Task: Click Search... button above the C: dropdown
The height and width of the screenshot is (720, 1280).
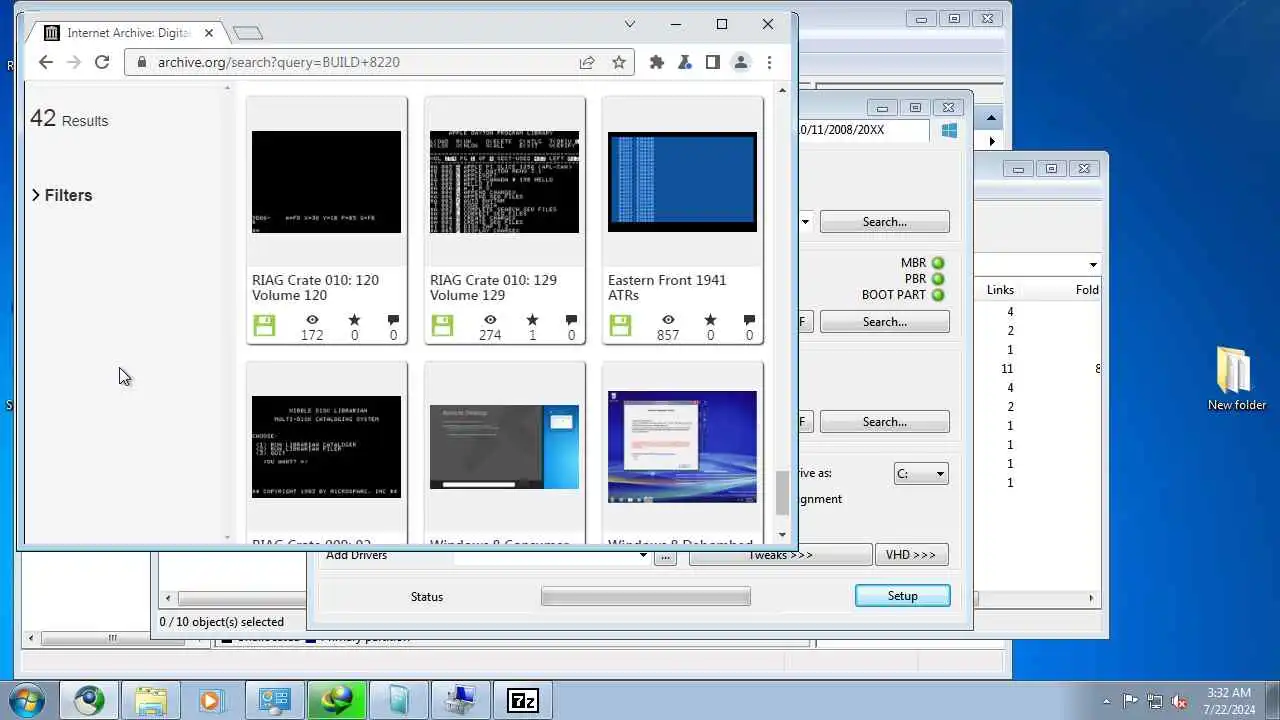Action: (x=885, y=422)
